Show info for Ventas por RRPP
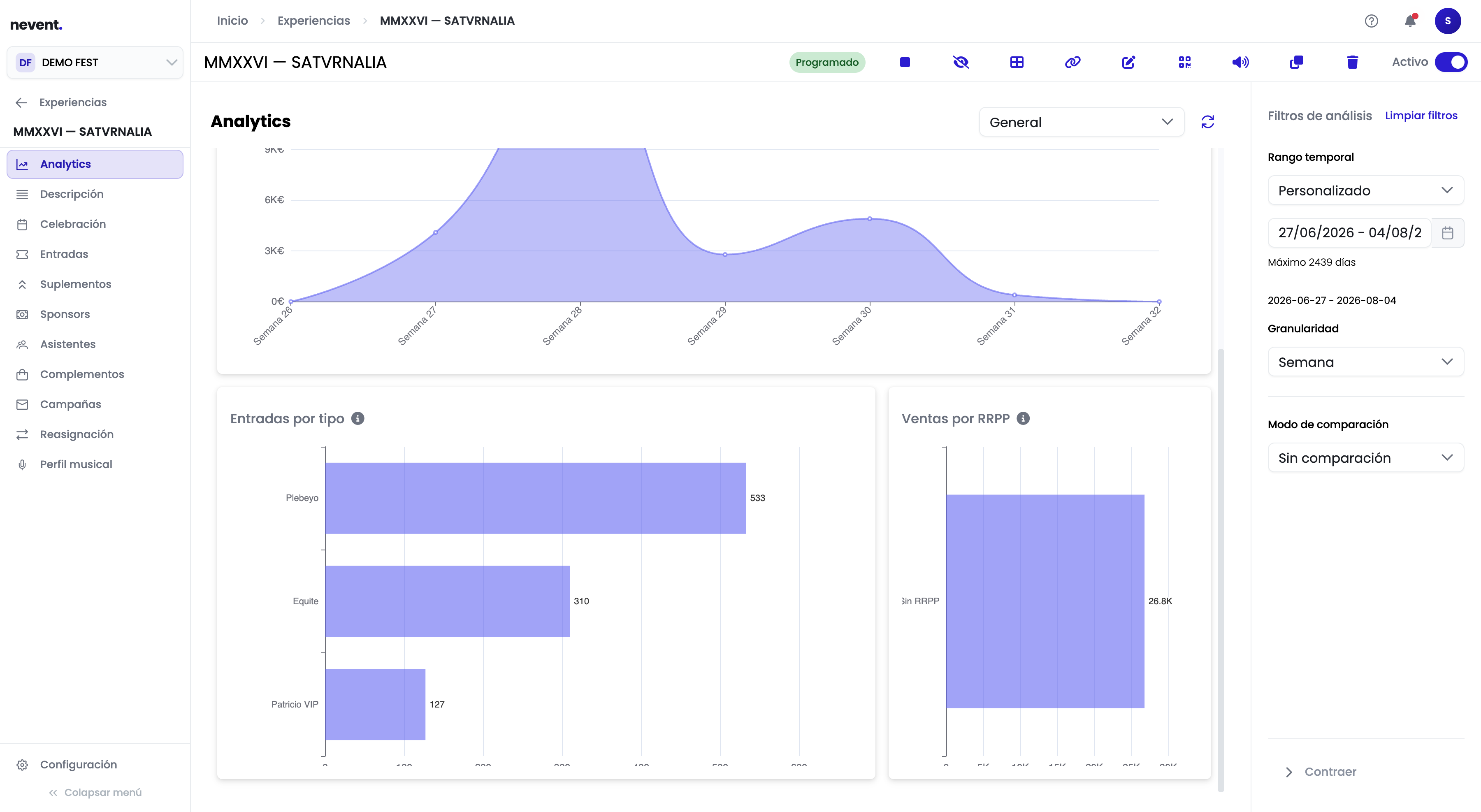Image resolution: width=1481 pixels, height=812 pixels. click(1023, 418)
